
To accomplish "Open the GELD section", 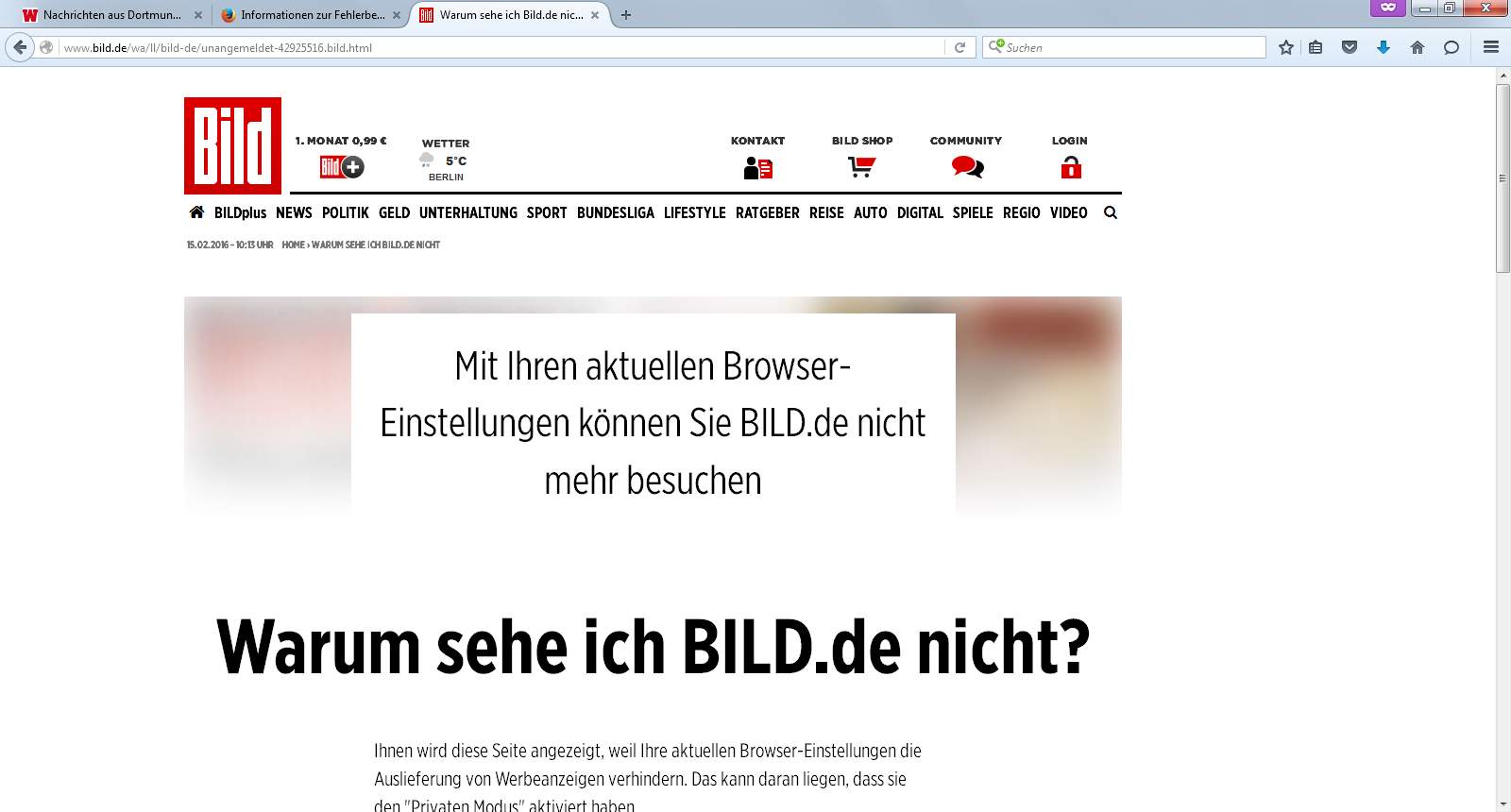I will pyautogui.click(x=394, y=213).
